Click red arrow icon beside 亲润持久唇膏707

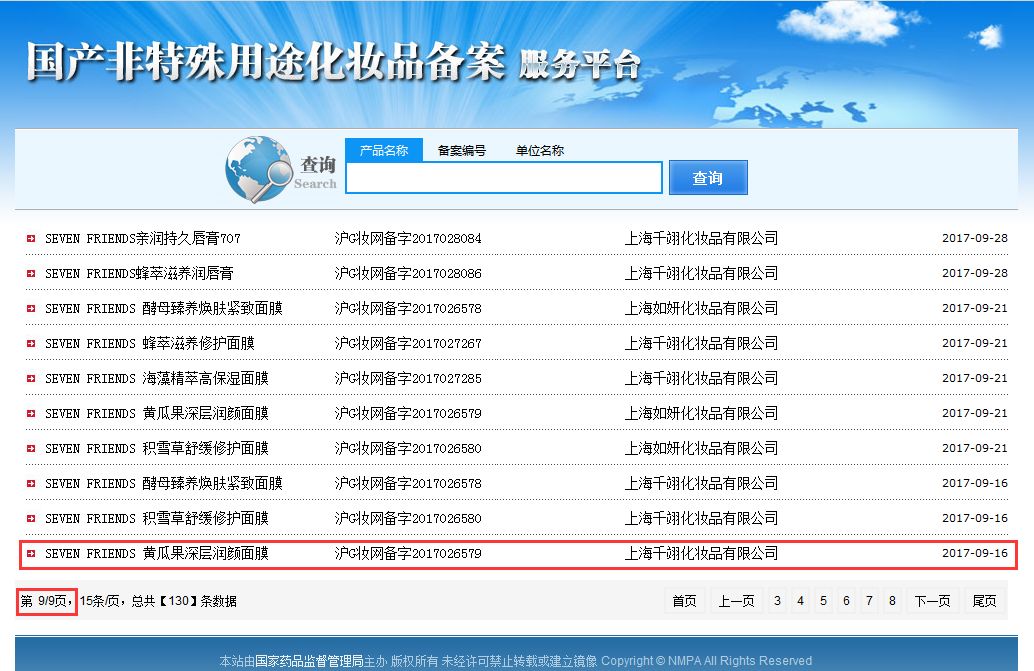(31, 239)
